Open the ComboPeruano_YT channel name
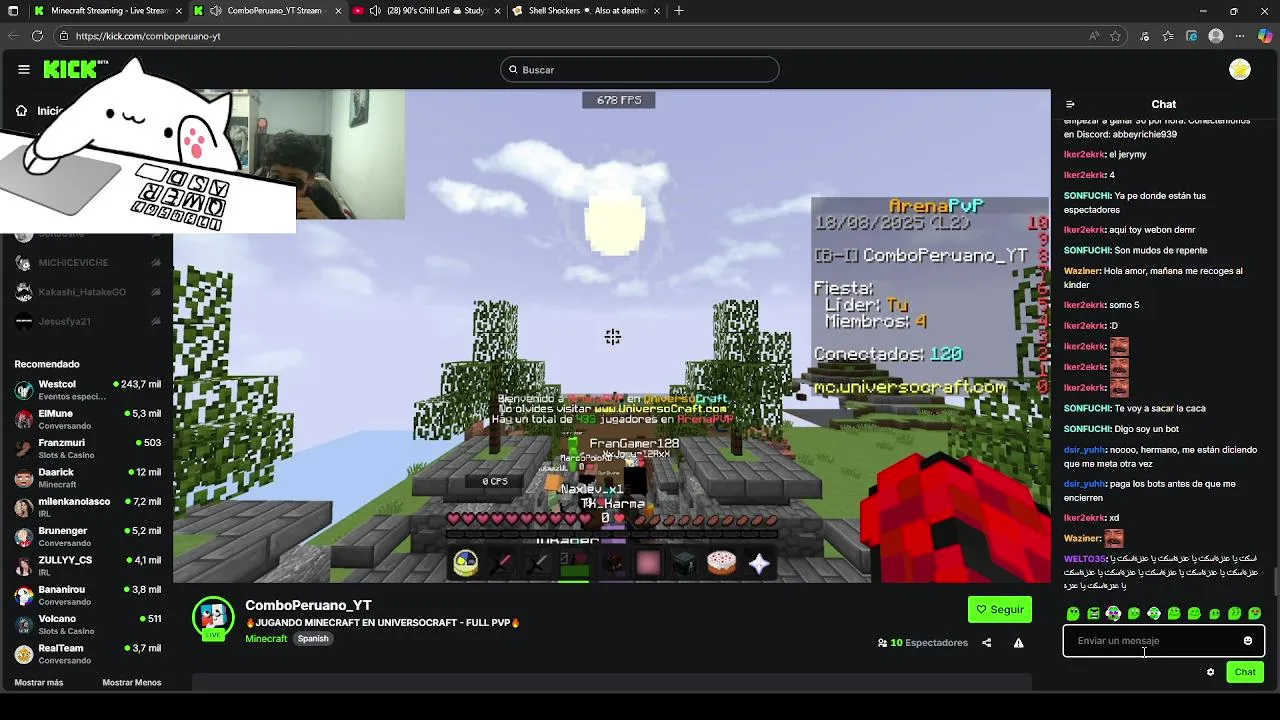This screenshot has height=720, width=1280. [308, 605]
